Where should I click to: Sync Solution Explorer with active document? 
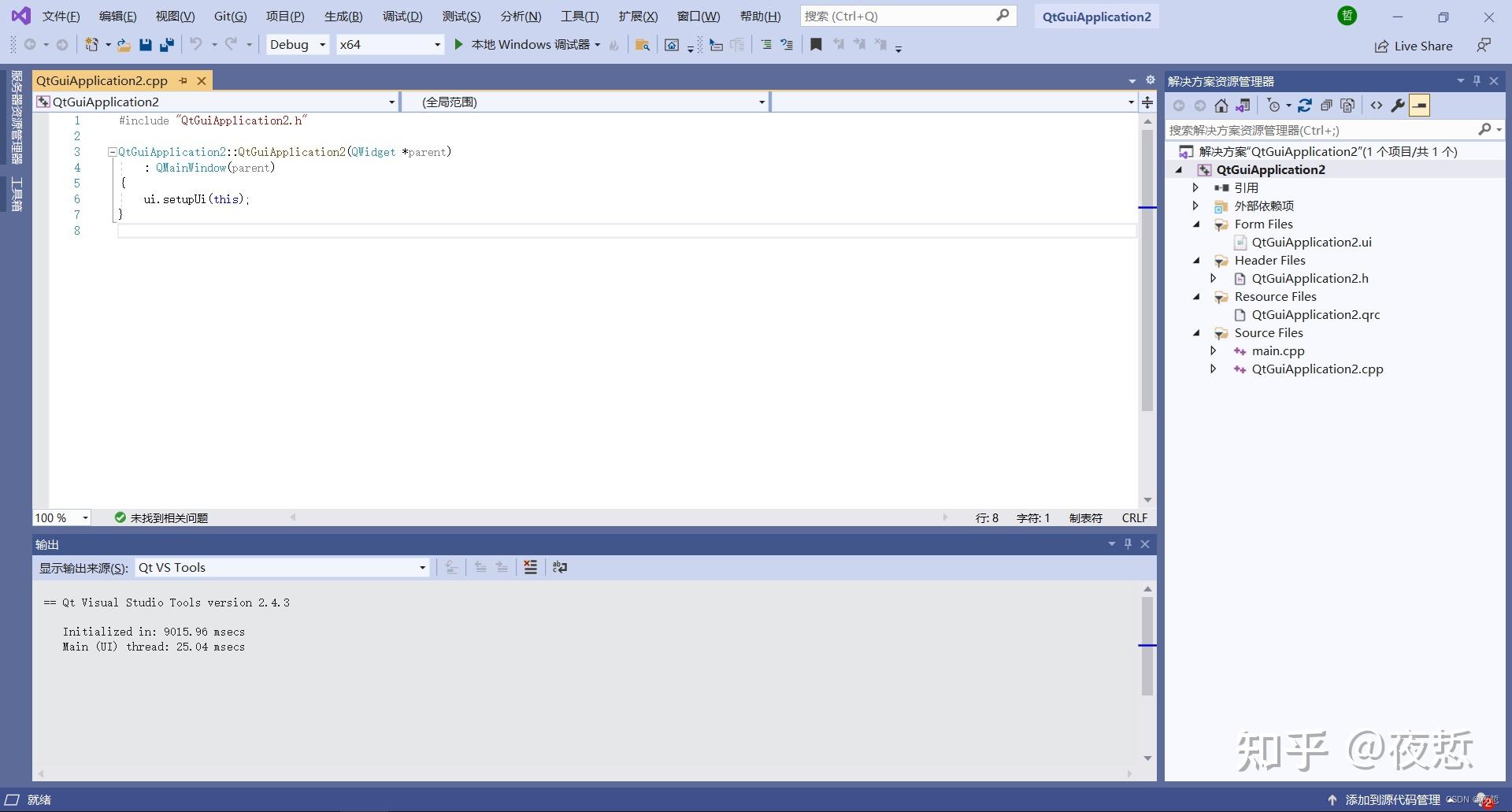click(x=1243, y=105)
